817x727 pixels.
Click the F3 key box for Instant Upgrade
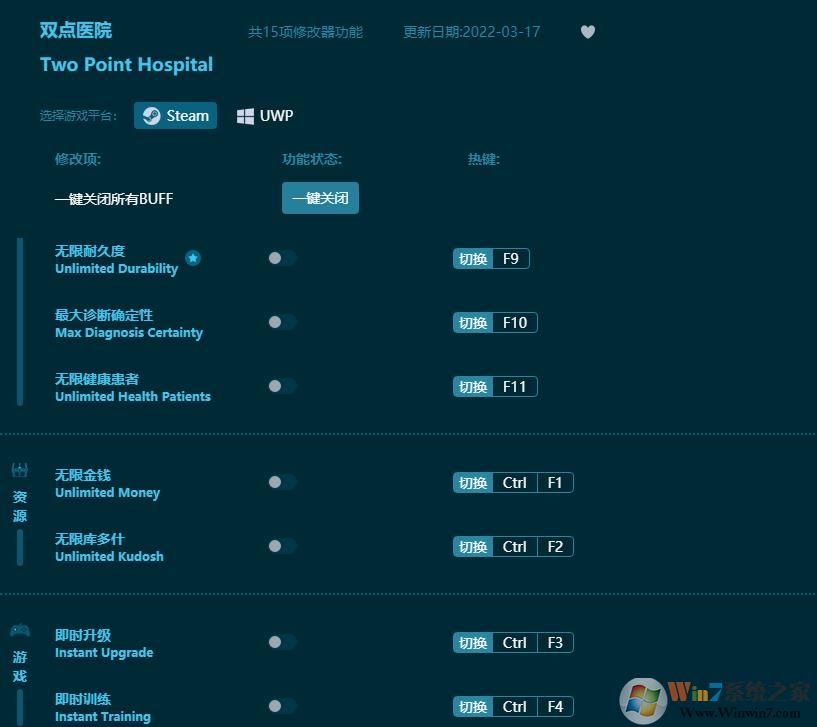pyautogui.click(x=555, y=643)
